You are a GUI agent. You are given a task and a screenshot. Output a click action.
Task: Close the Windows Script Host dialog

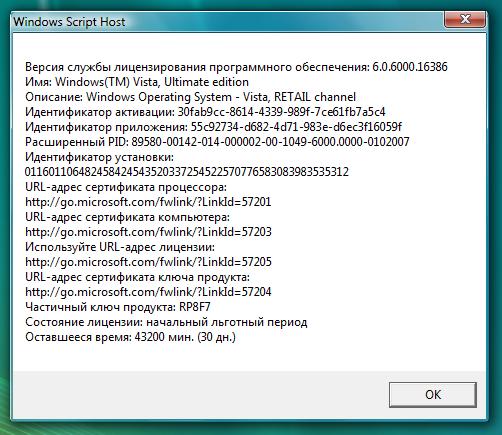tap(464, 19)
